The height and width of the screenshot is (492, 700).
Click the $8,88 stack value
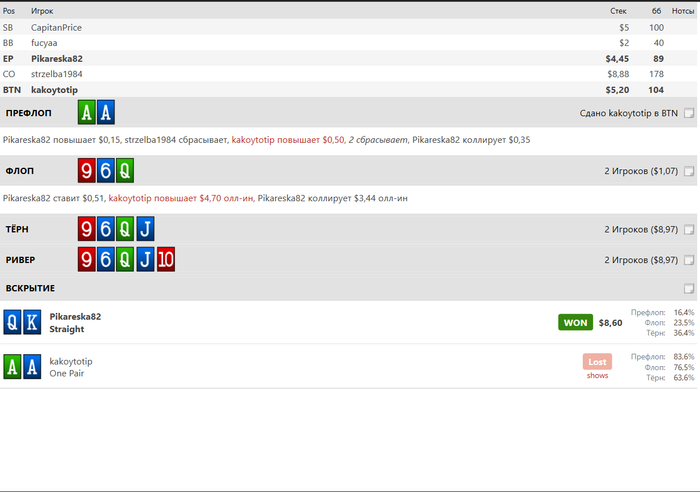click(618, 74)
